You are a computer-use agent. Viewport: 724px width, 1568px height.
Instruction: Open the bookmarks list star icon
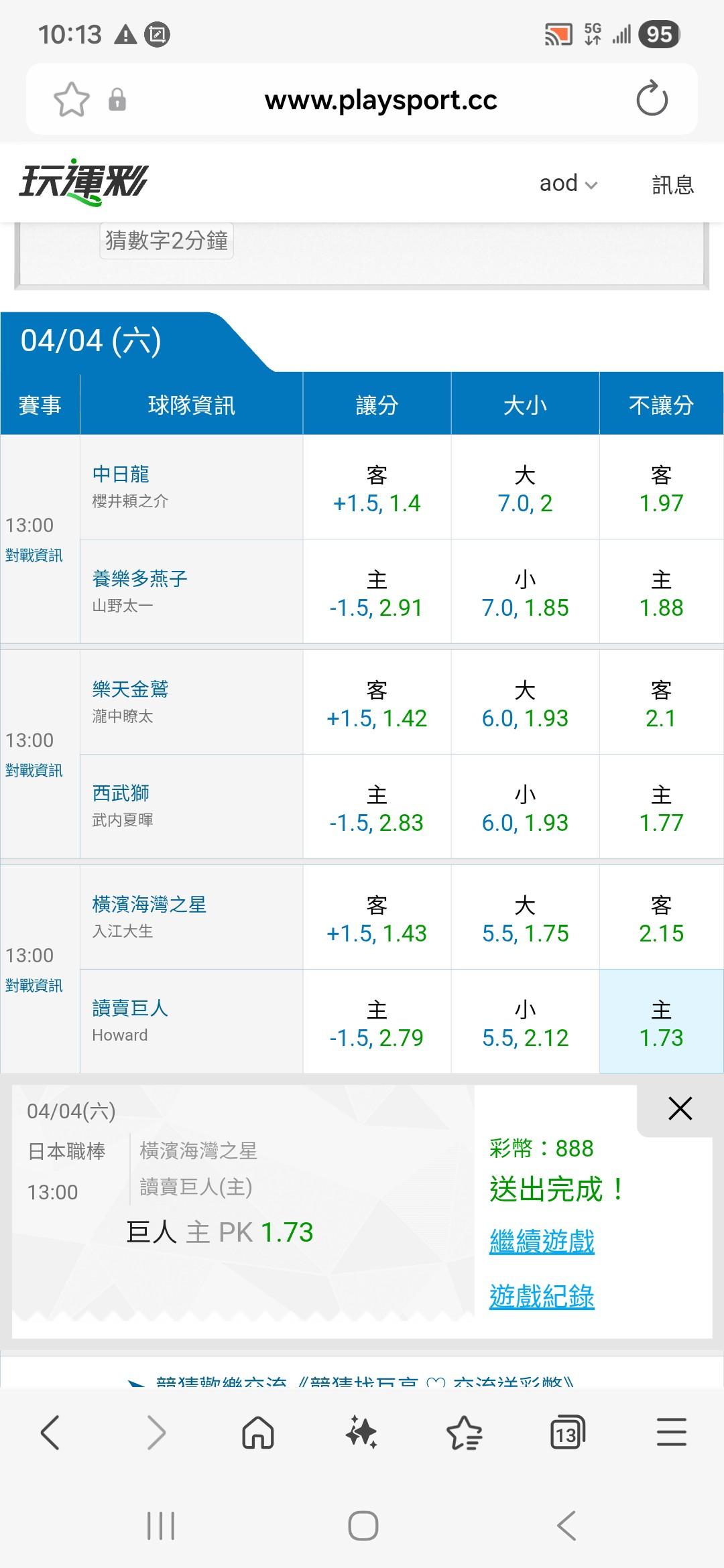(464, 1433)
